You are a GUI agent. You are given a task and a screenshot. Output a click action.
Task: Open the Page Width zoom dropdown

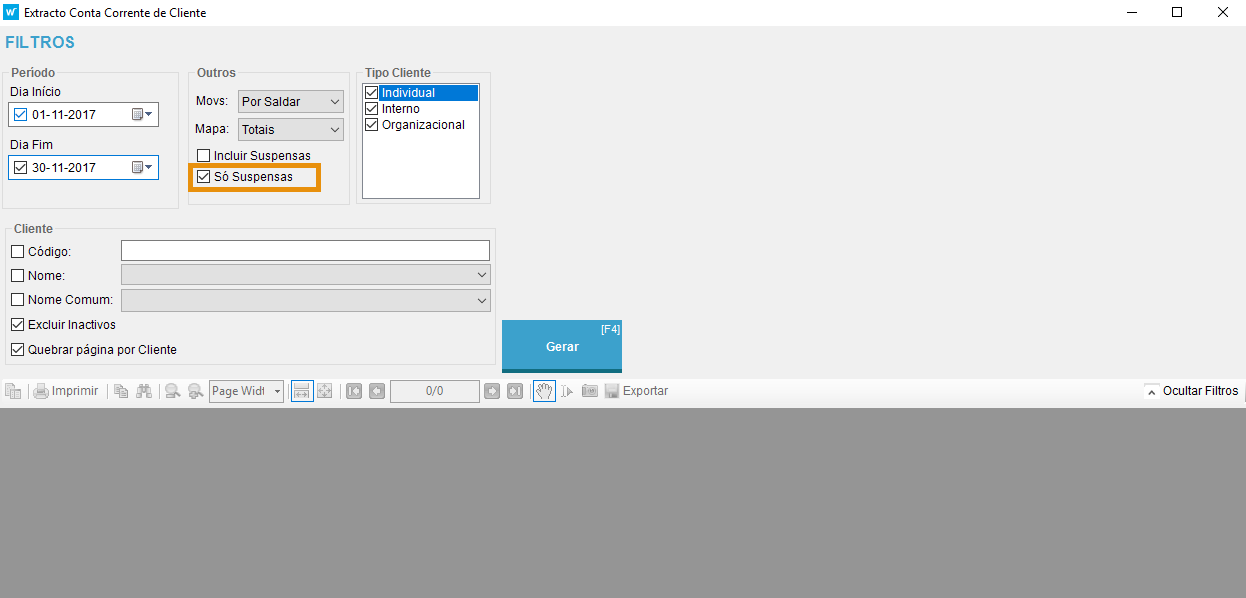(246, 391)
